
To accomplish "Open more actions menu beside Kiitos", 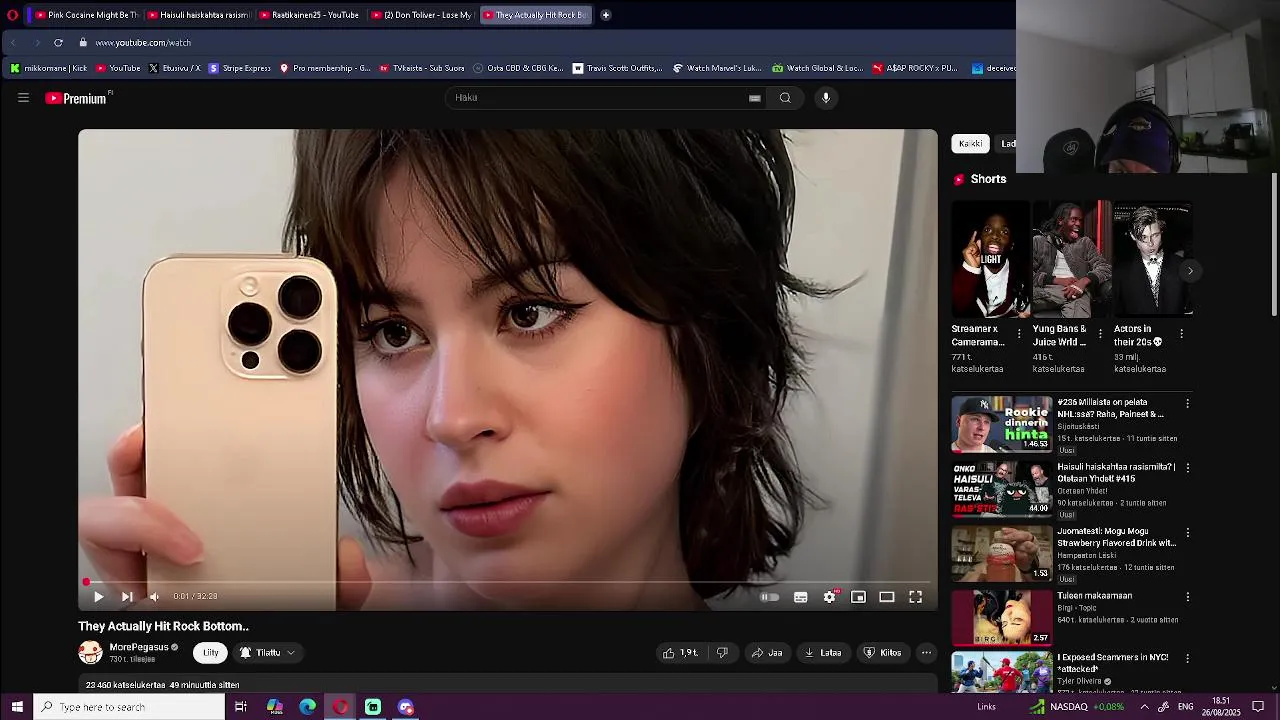I will (926, 653).
